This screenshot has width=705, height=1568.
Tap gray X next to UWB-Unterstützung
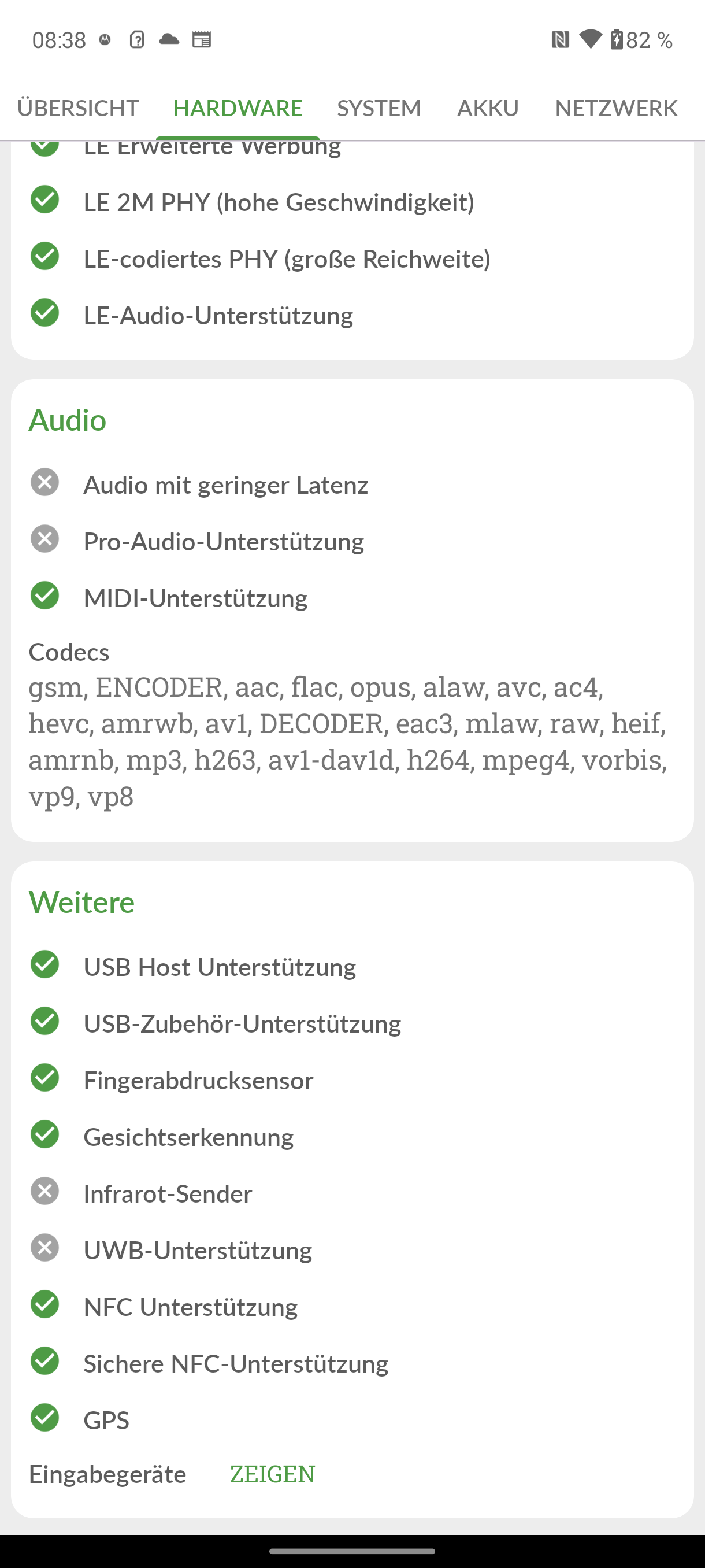[x=45, y=1248]
